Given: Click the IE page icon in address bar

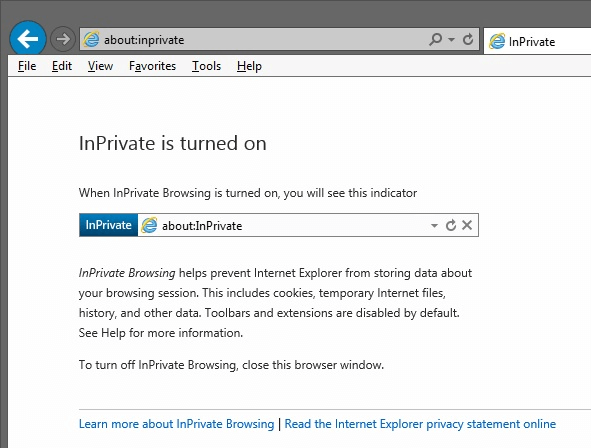Looking at the screenshot, I should point(91,39).
